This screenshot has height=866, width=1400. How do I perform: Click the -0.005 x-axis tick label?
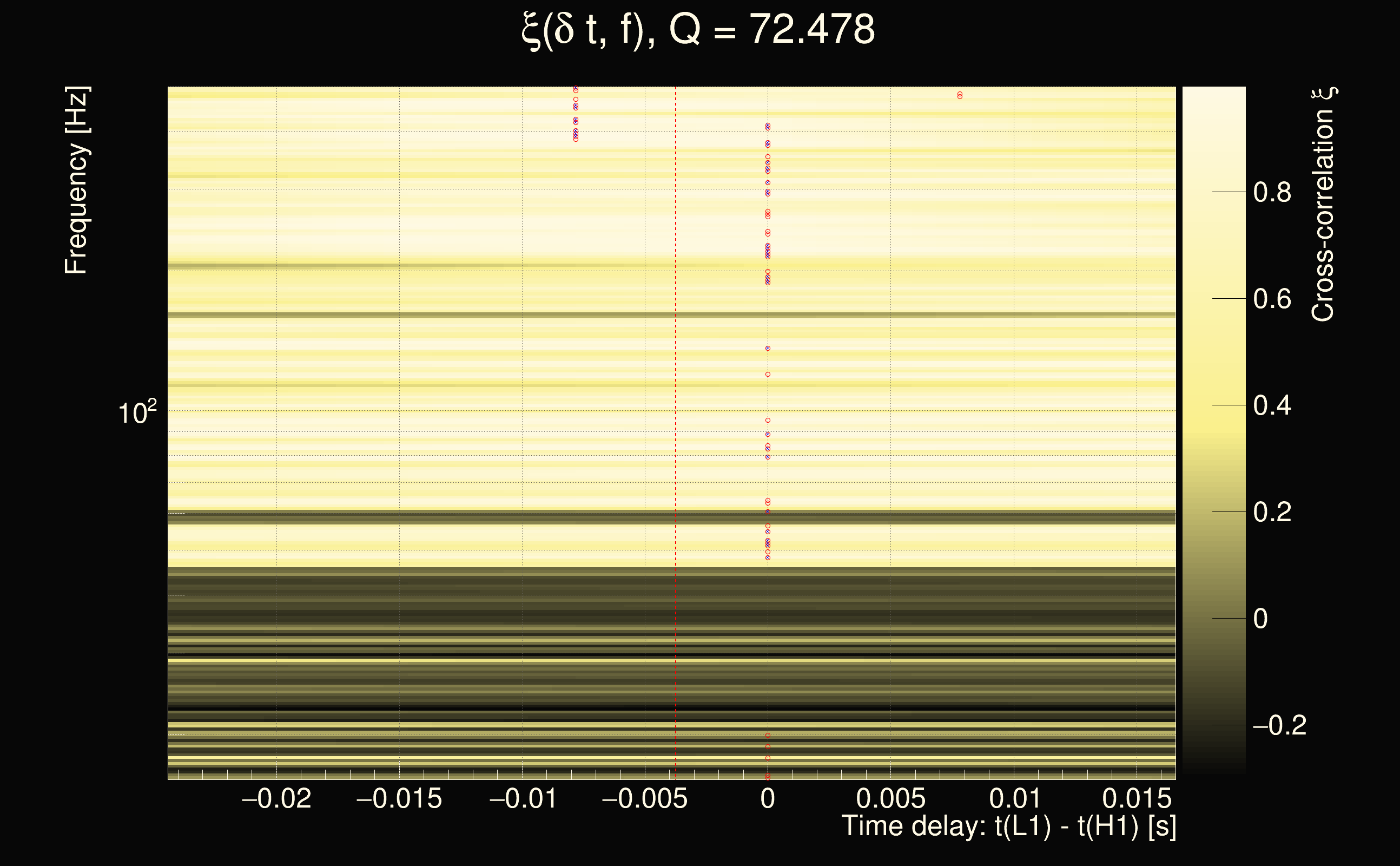coord(644,798)
